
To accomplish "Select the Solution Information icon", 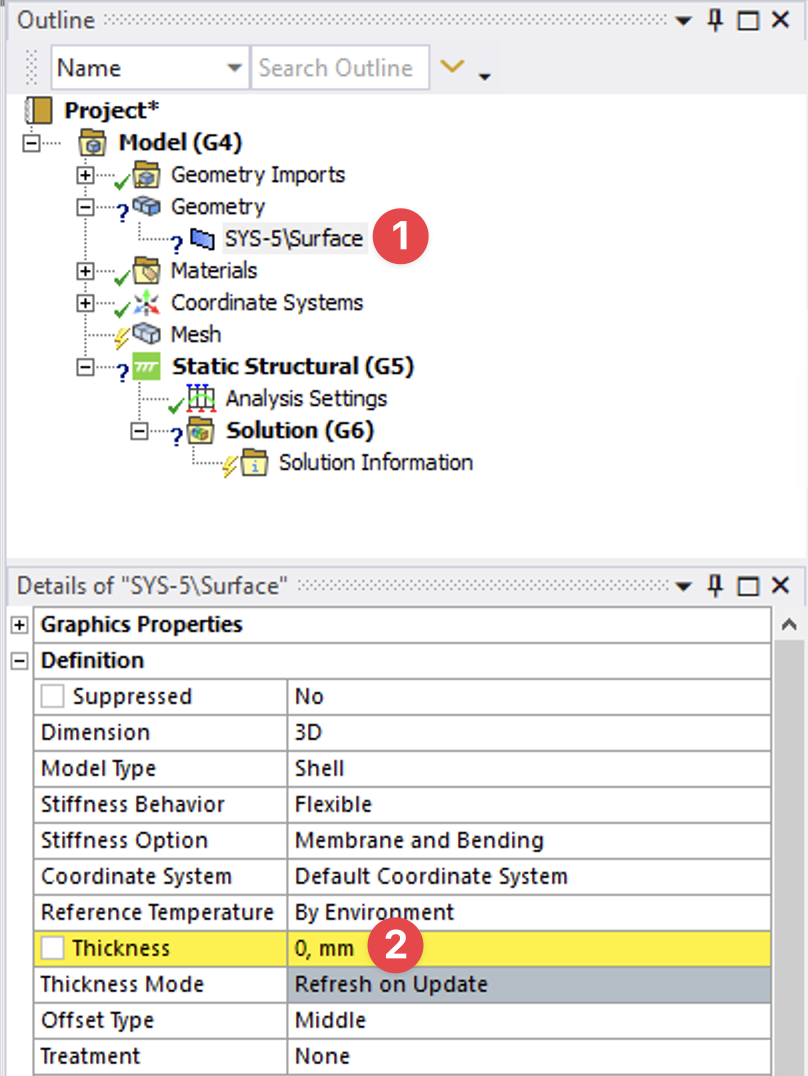I will 255,463.
